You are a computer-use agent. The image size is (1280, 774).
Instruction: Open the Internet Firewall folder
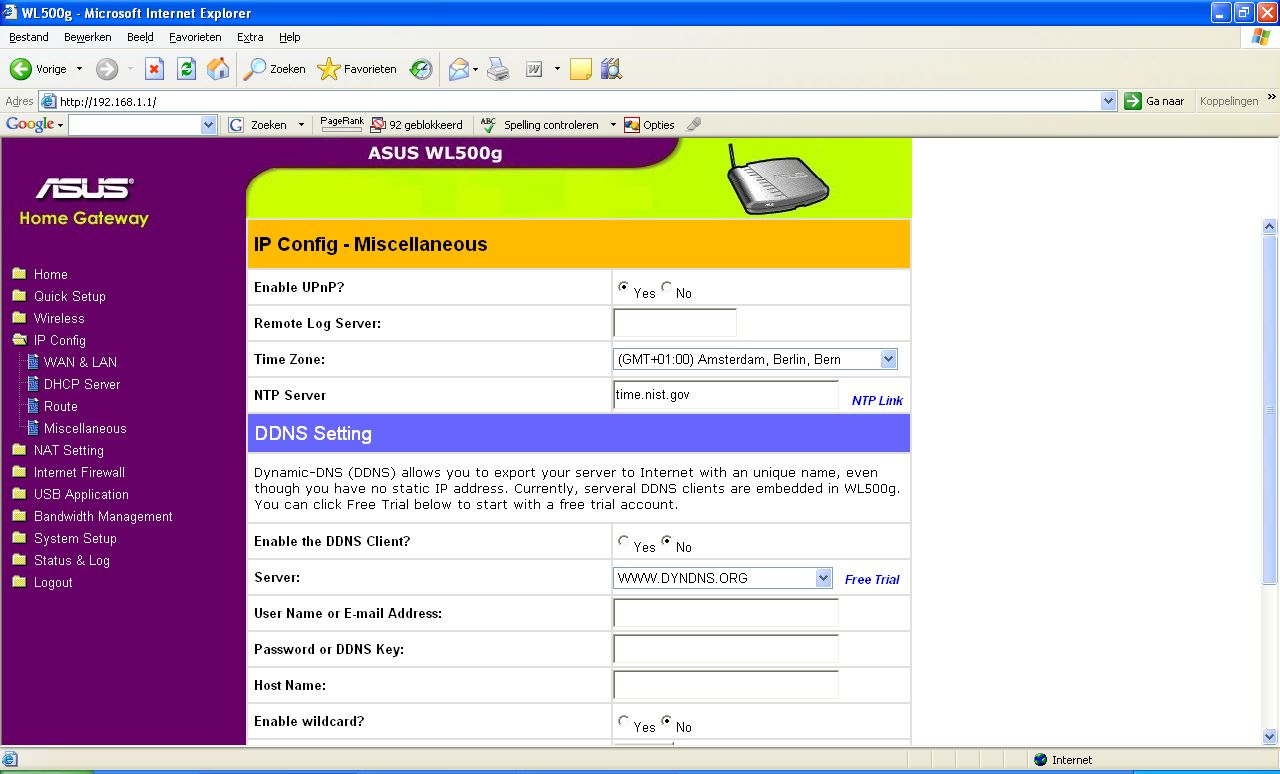[79, 472]
